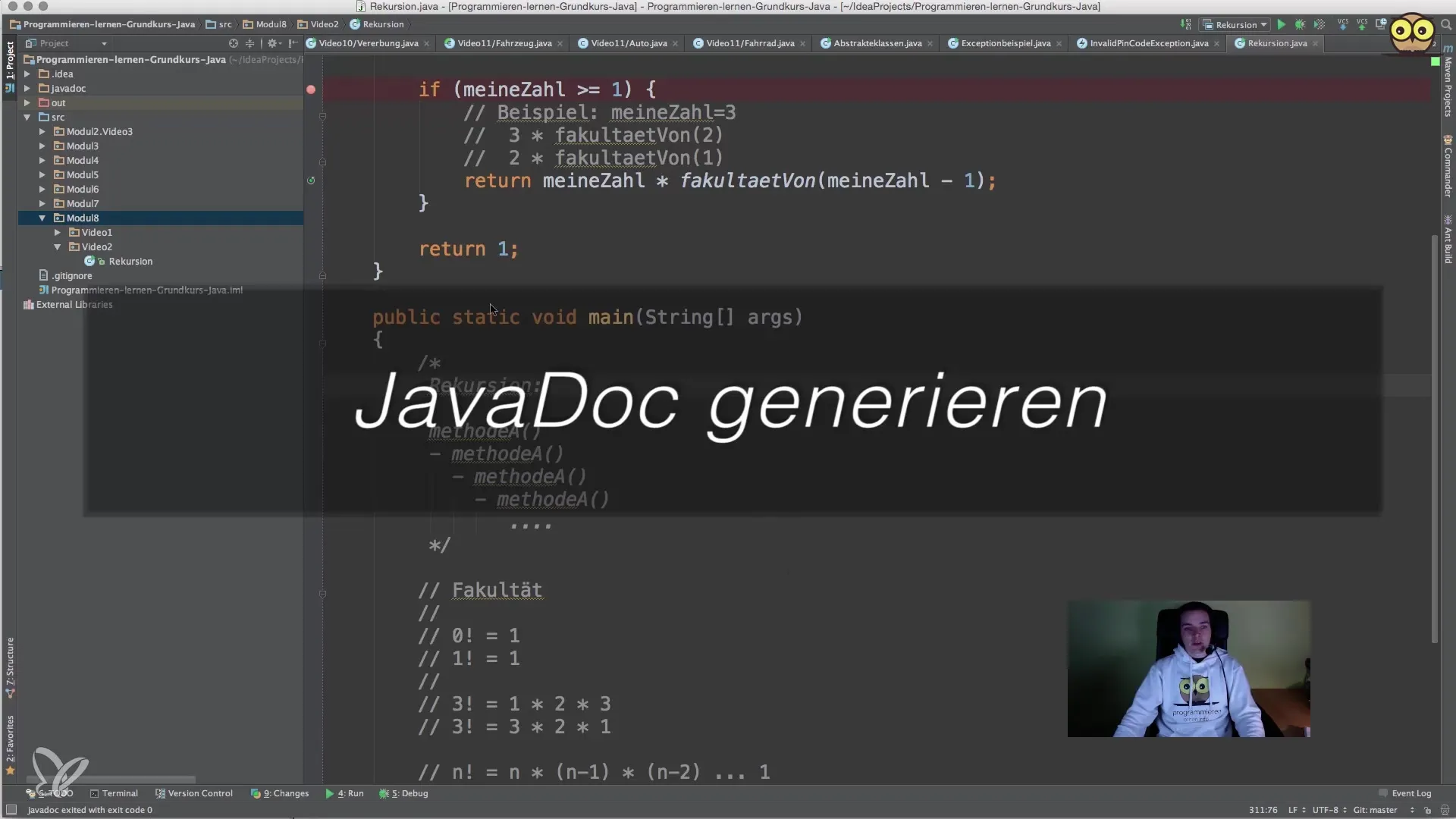Collapse the src folder
The height and width of the screenshot is (819, 1456).
[x=27, y=117]
